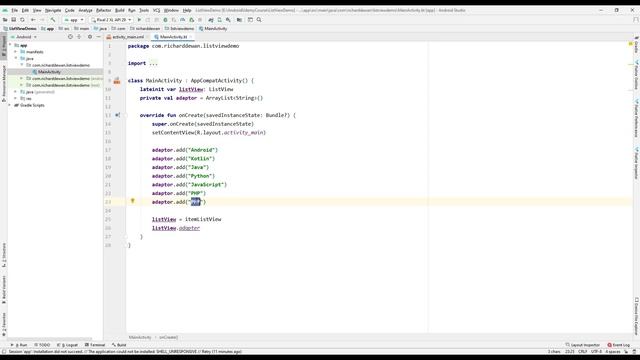Switch to the activity_main.xml editor tab

pyautogui.click(x=128, y=37)
